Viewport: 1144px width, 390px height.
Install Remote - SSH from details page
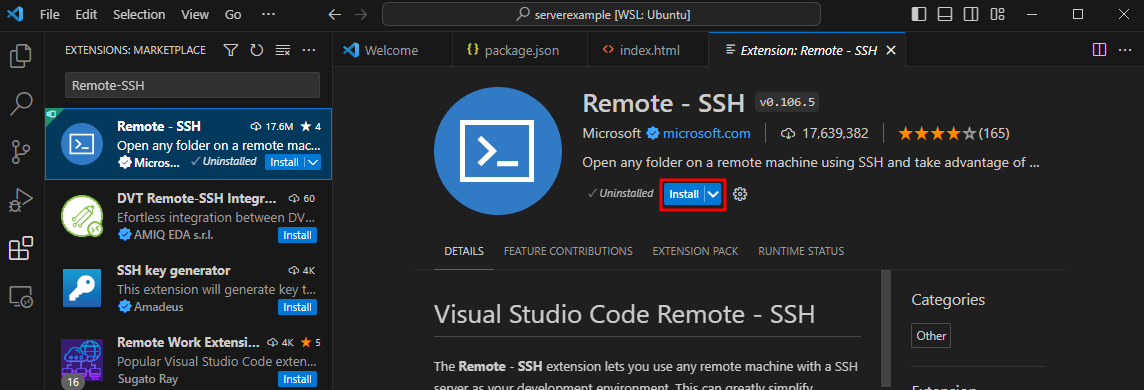tap(684, 195)
